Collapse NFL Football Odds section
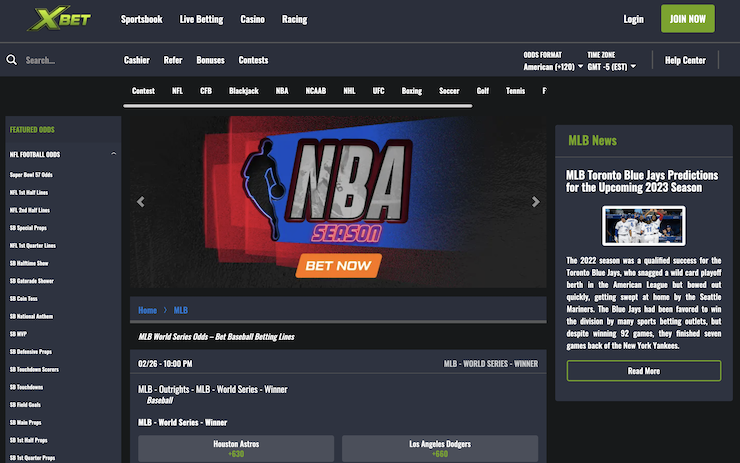Viewport: 740px width, 463px height. coord(113,154)
